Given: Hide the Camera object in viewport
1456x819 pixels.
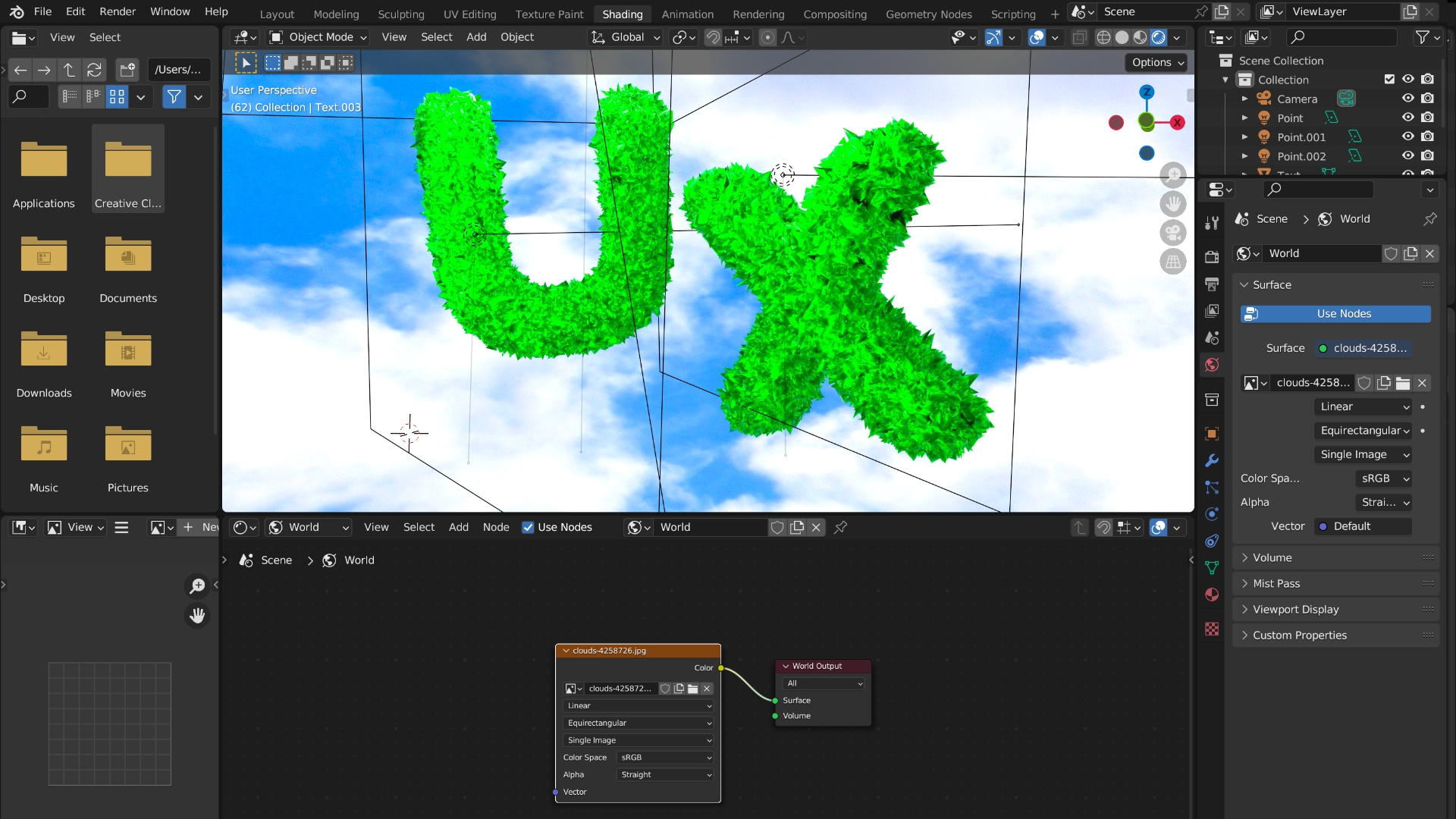Looking at the screenshot, I should pyautogui.click(x=1407, y=99).
